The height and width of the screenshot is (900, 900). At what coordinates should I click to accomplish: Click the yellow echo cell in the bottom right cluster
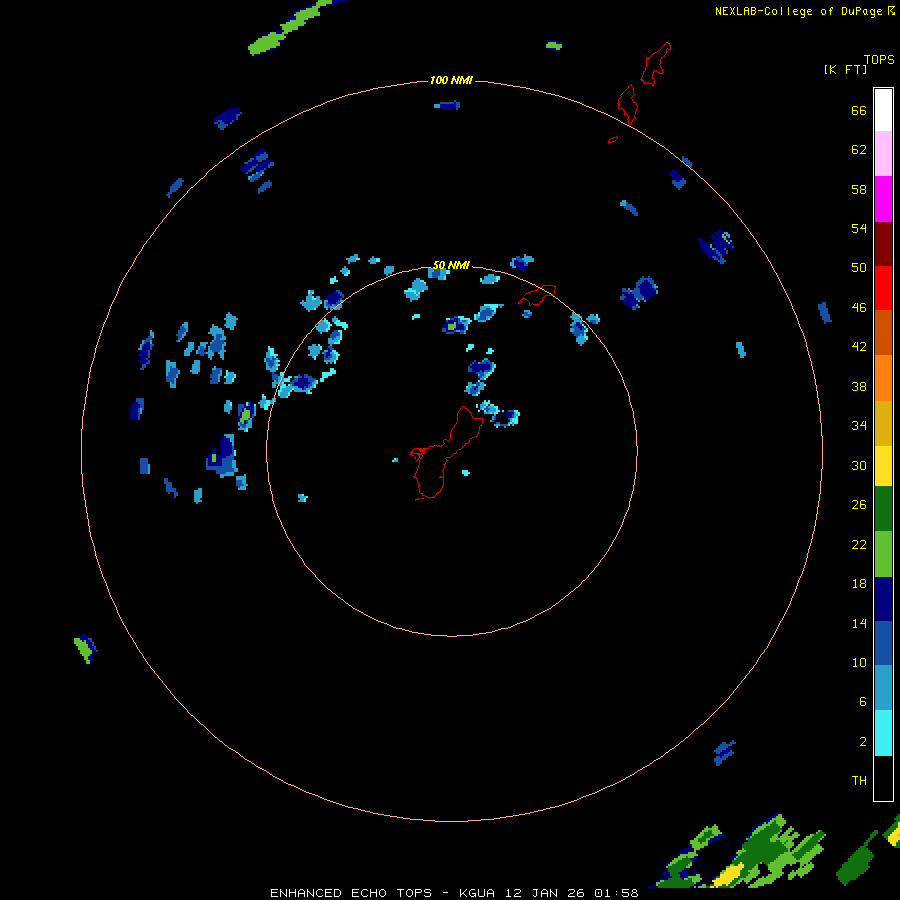728,876
